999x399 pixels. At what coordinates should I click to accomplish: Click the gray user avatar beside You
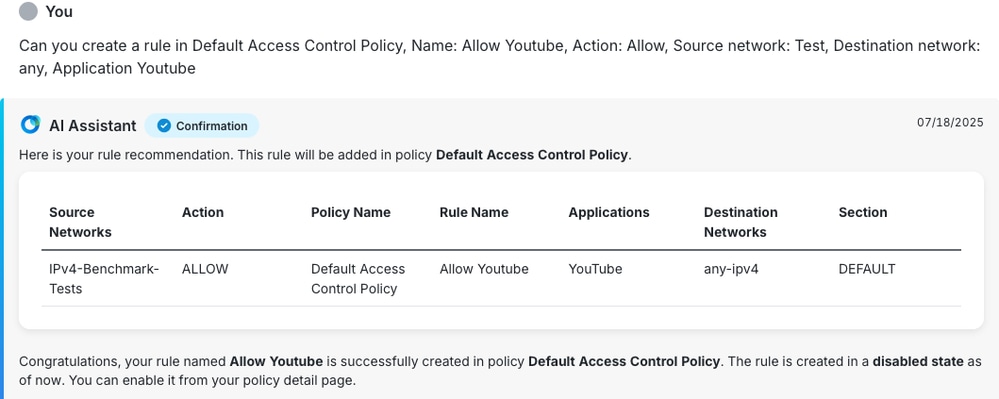[28, 11]
